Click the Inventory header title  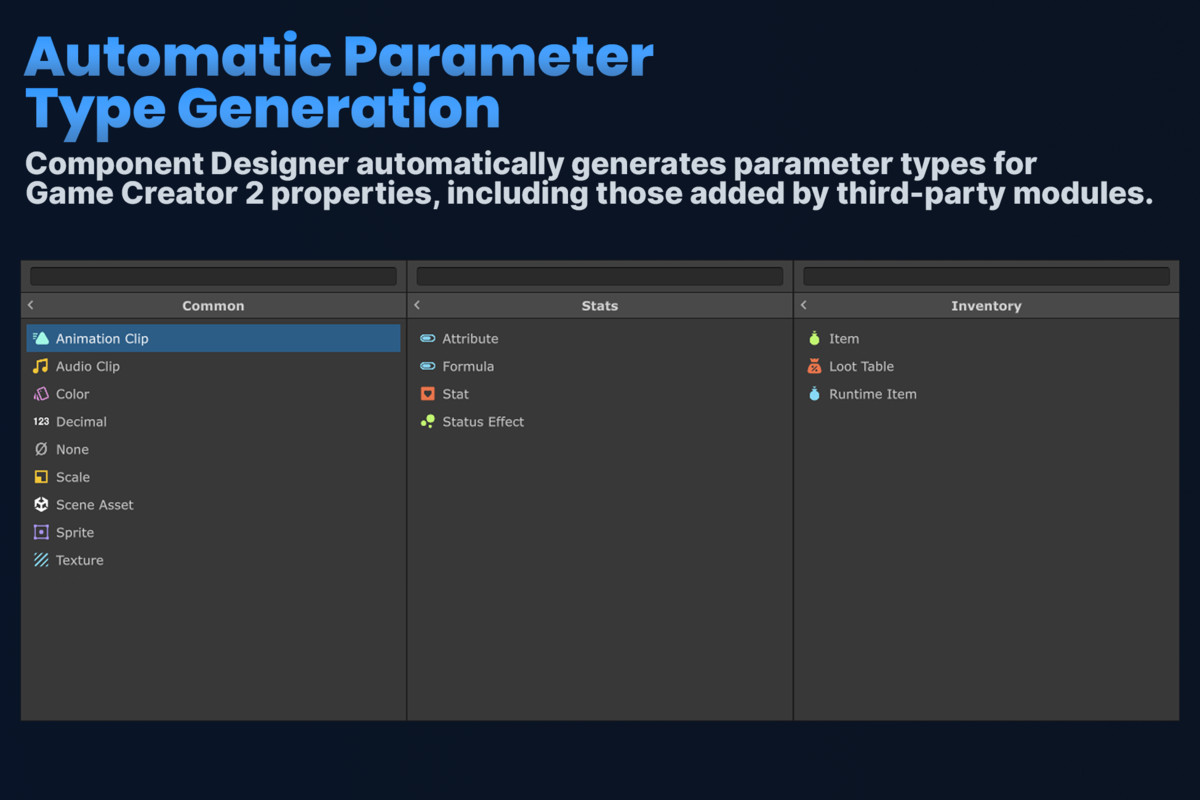[986, 306]
